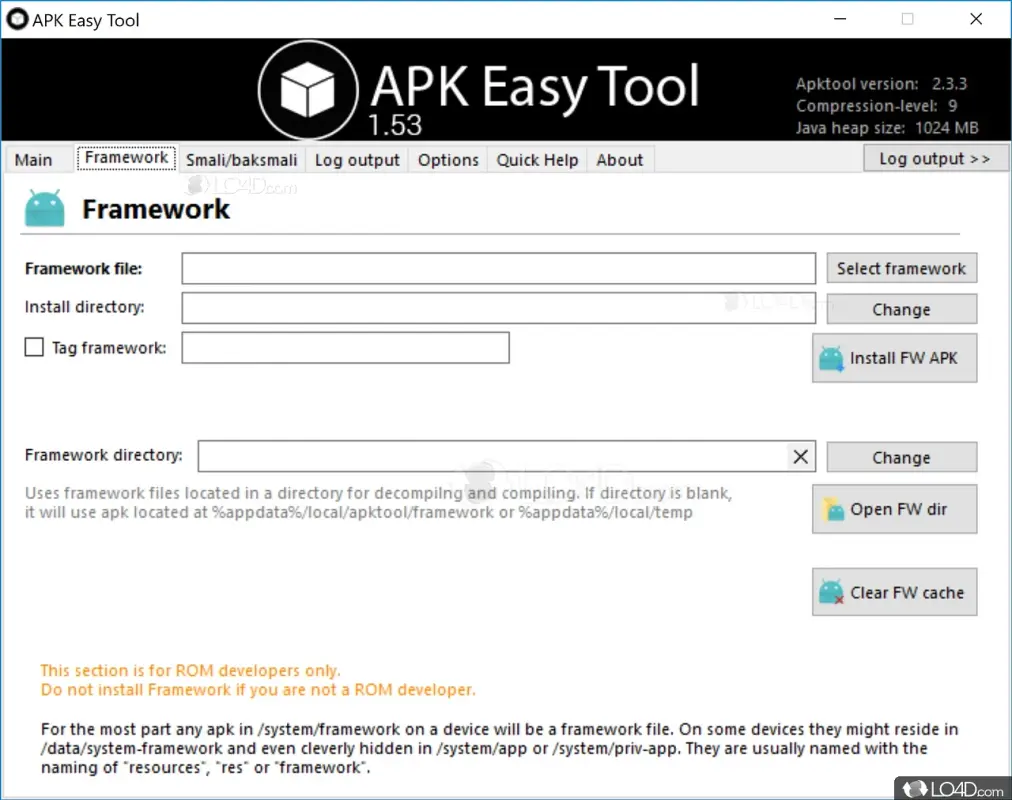Open the About tab
Viewport: 1012px width, 800px height.
point(620,160)
